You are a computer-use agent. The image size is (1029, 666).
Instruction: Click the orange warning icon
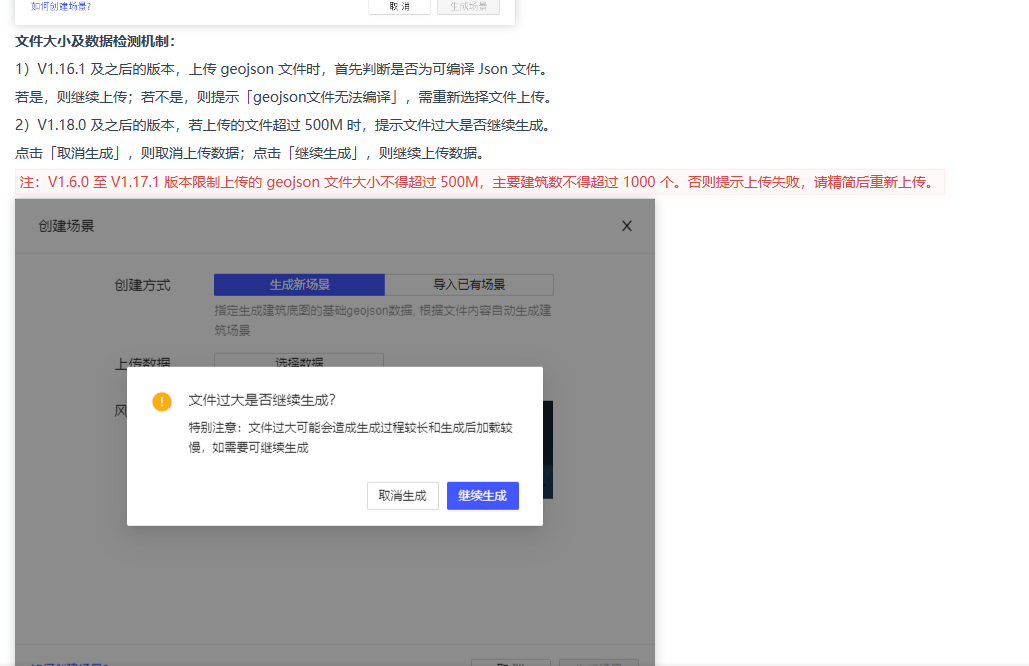[161, 401]
